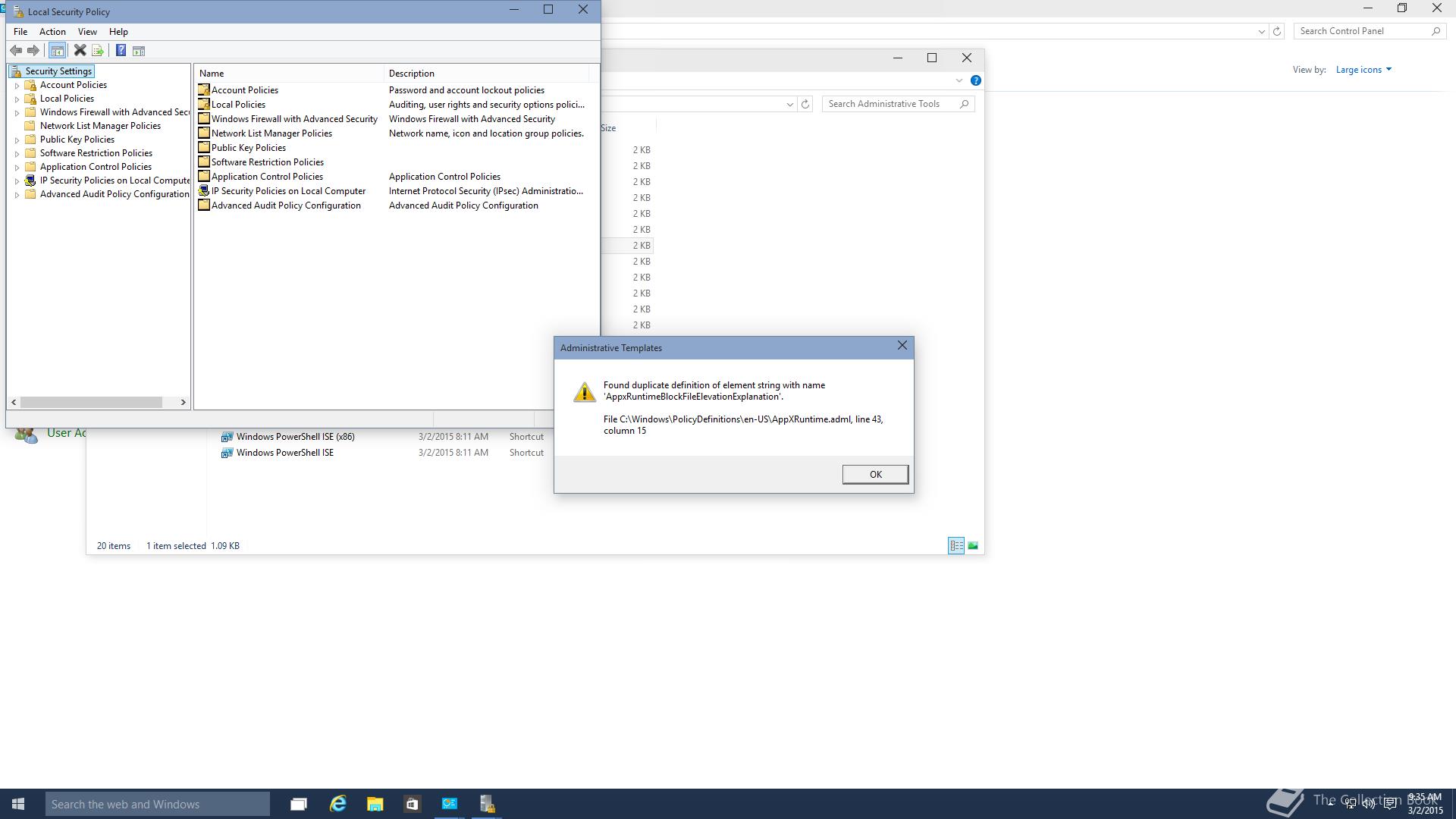The height and width of the screenshot is (819, 1456).
Task: Click the Search Administrative Tools field
Action: [898, 104]
